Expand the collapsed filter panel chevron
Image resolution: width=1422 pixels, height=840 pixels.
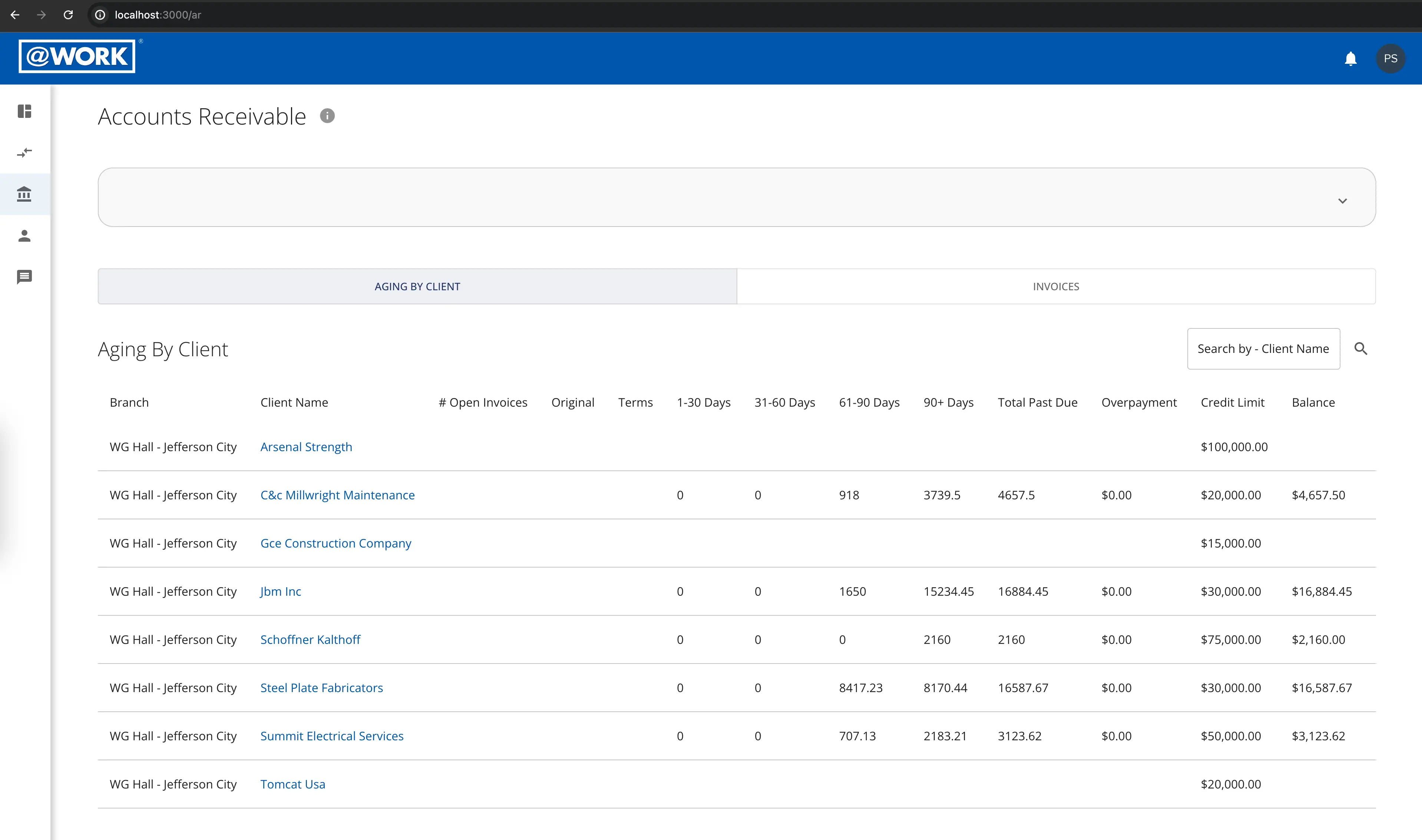[x=1342, y=201]
